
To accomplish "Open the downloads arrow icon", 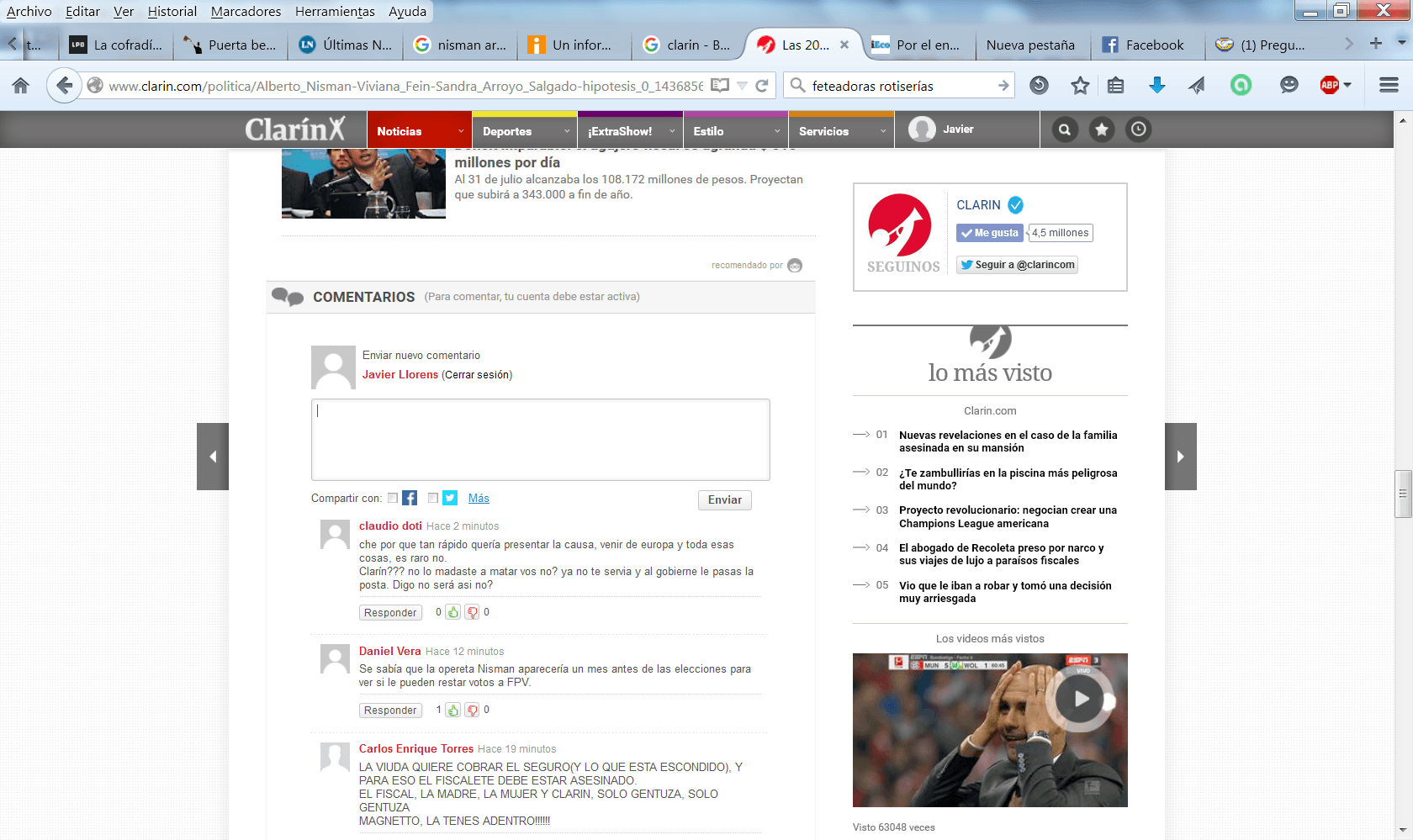I will click(x=1157, y=85).
